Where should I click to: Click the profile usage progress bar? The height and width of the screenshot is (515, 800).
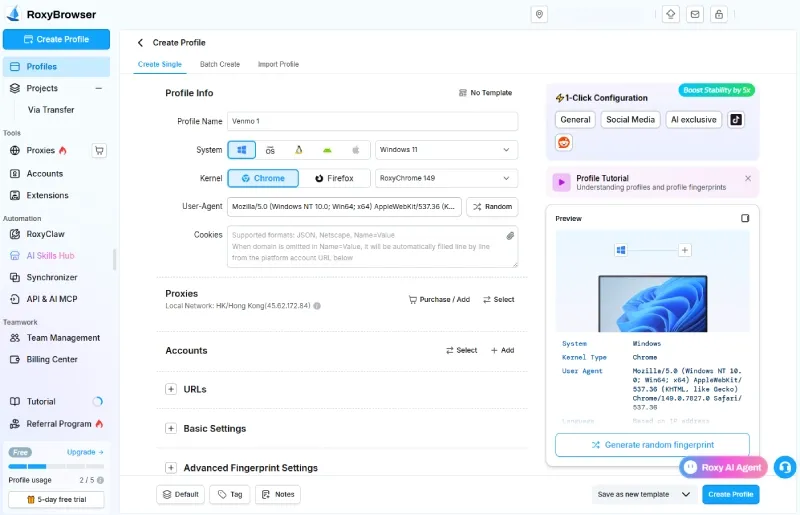point(56,467)
